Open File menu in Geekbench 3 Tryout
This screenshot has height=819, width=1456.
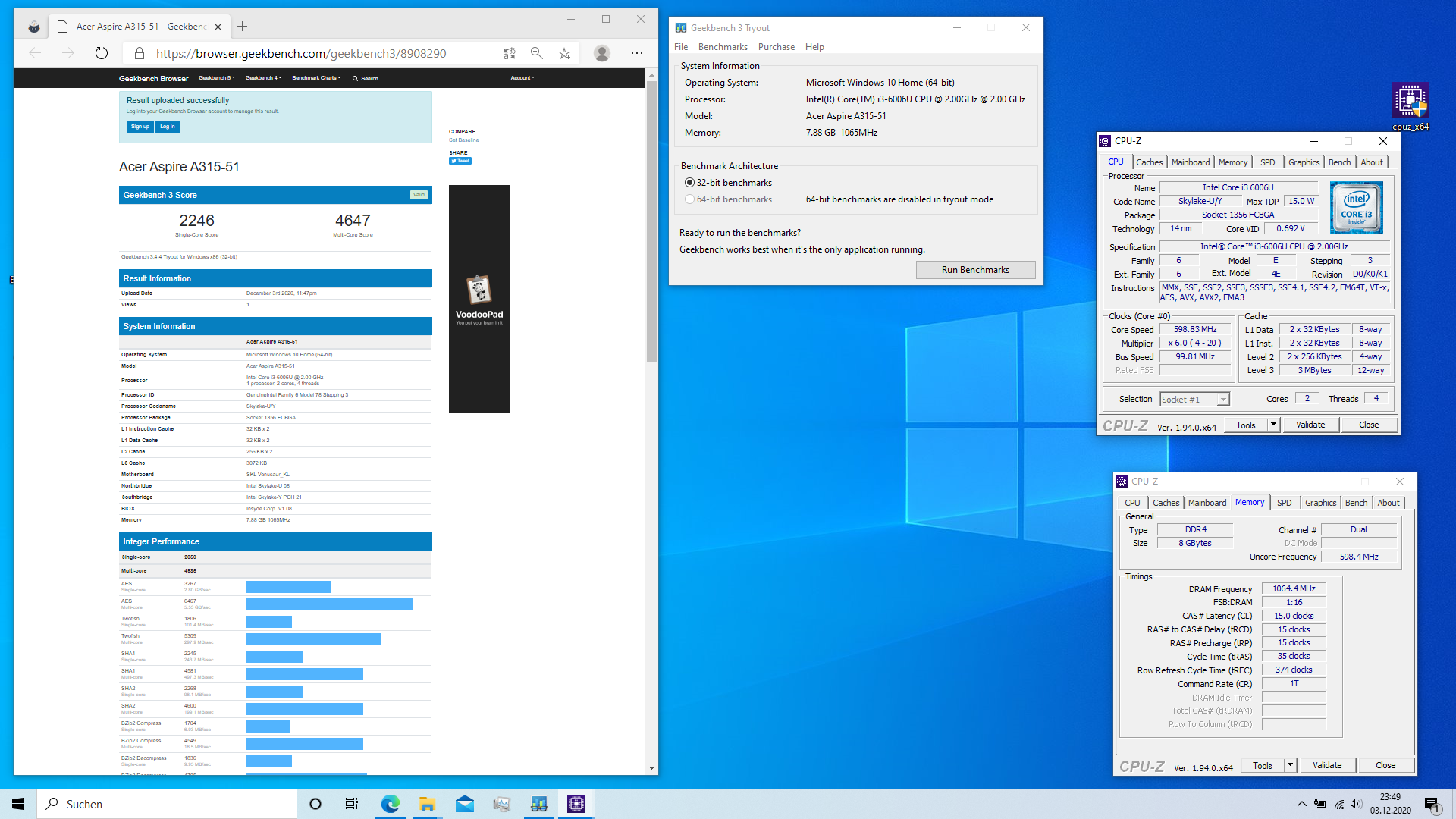click(x=681, y=47)
